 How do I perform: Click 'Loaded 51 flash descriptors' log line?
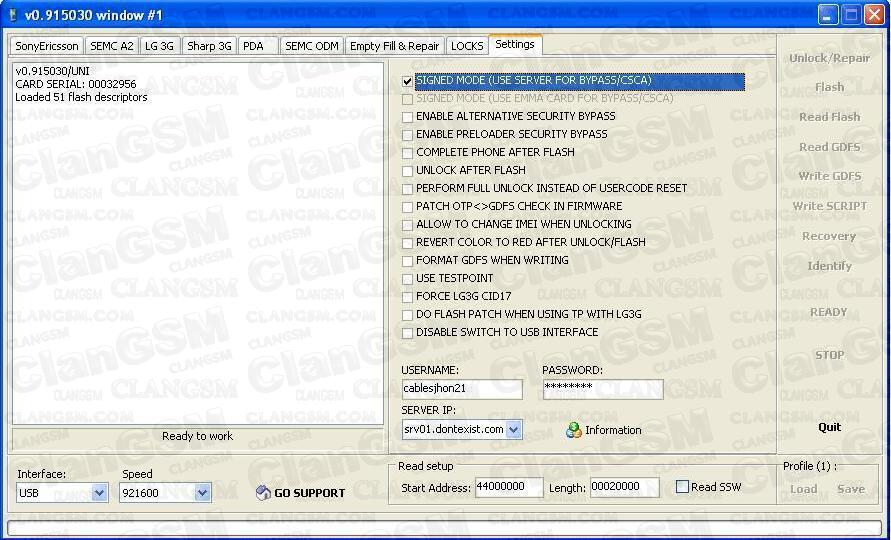coord(81,97)
